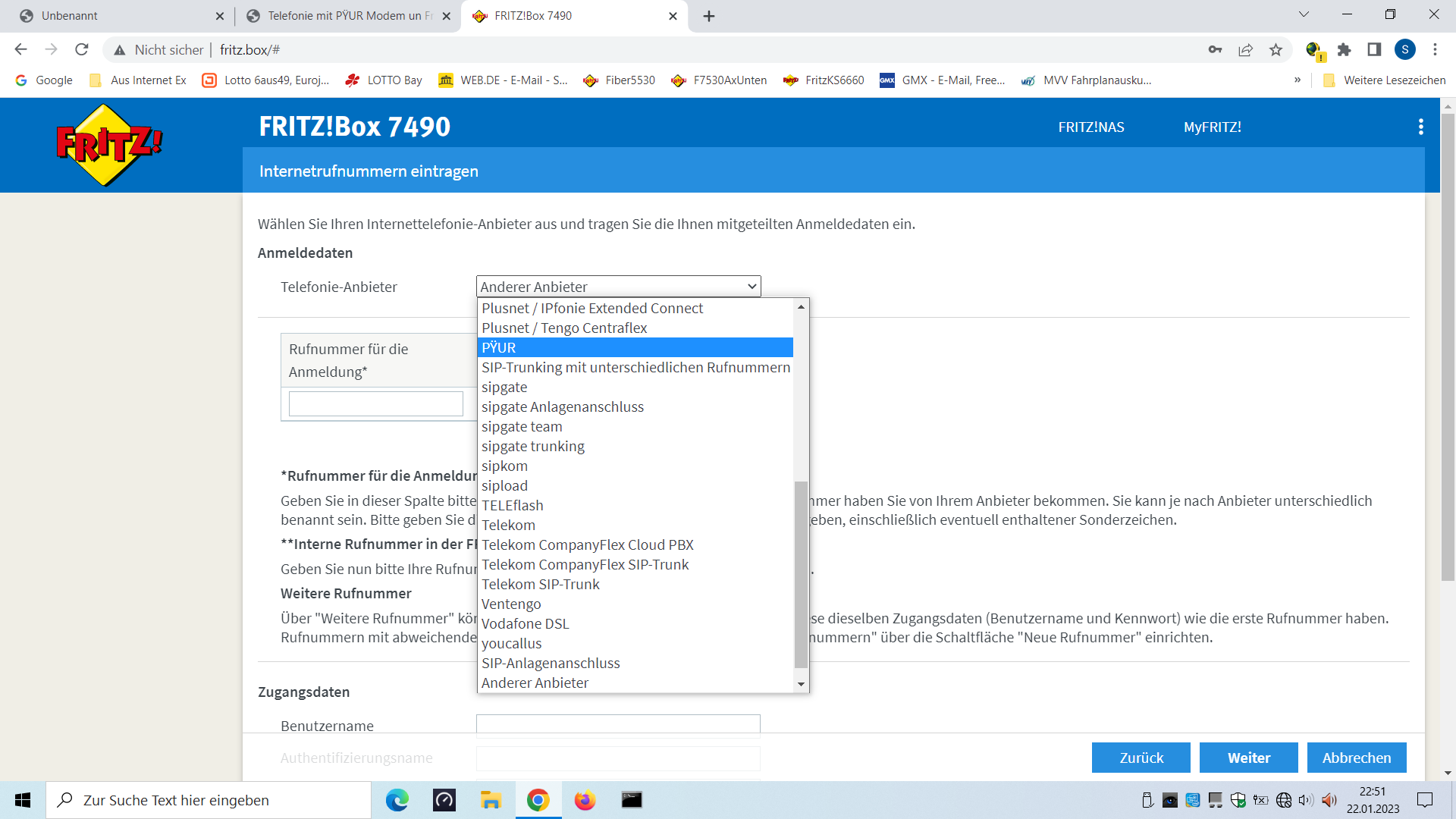Open the MyFRITZ! menu item
The height and width of the screenshot is (819, 1456).
(1212, 127)
